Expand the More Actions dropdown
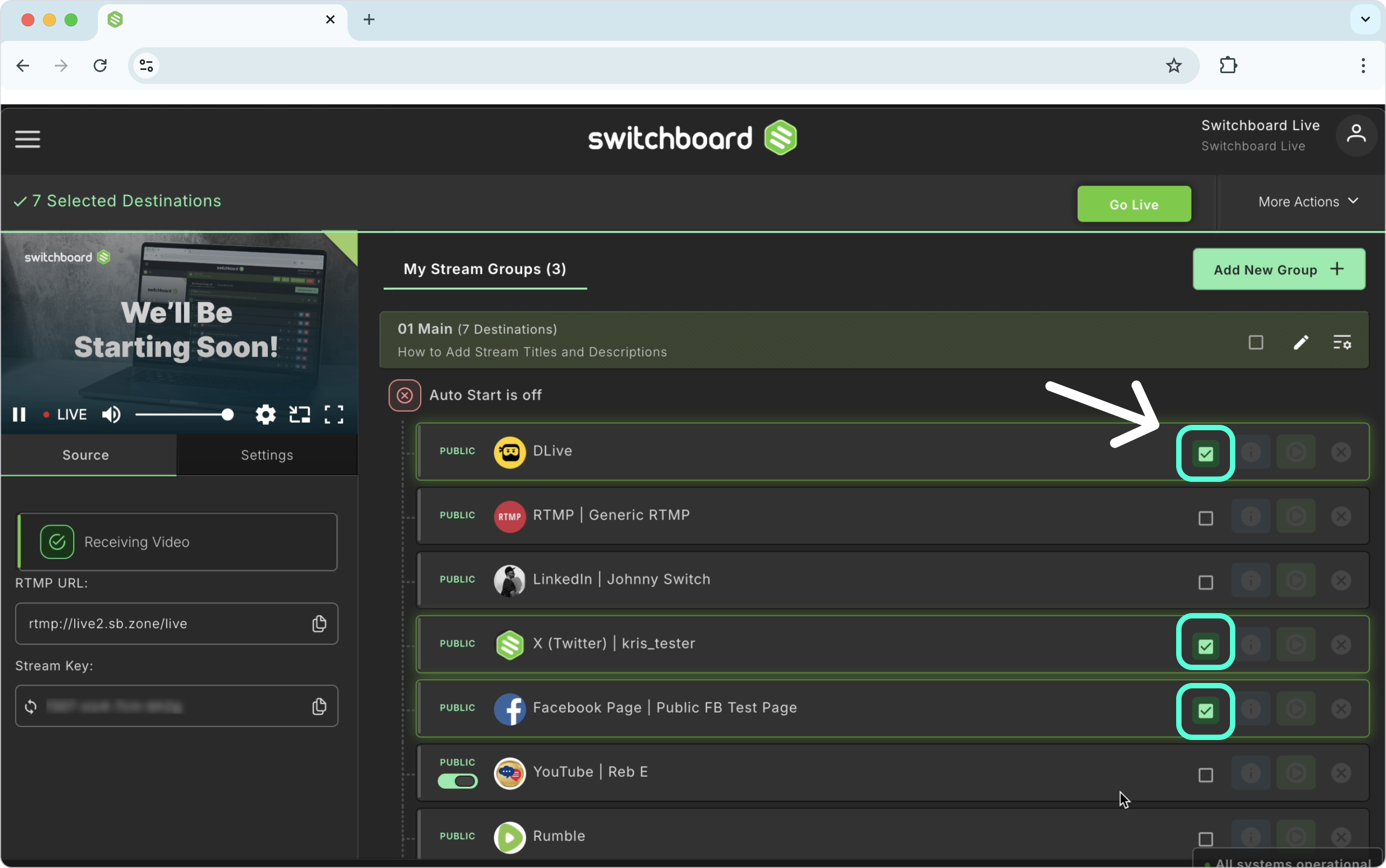The image size is (1386, 868). 1308,202
